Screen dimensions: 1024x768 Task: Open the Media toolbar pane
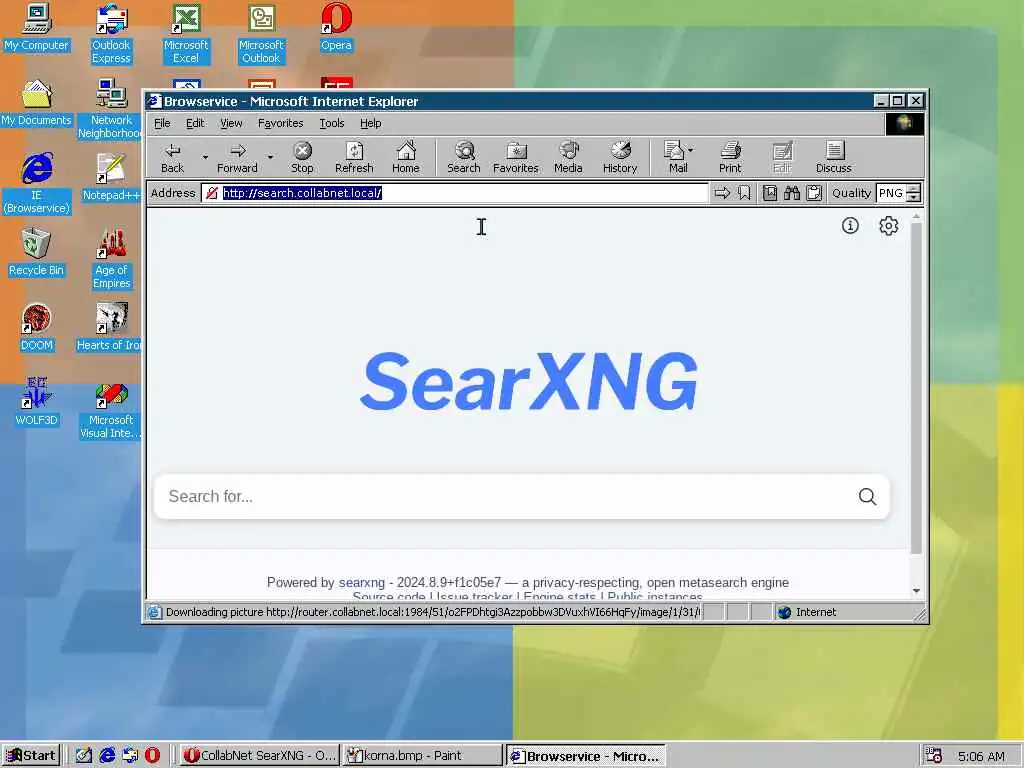[x=568, y=158]
